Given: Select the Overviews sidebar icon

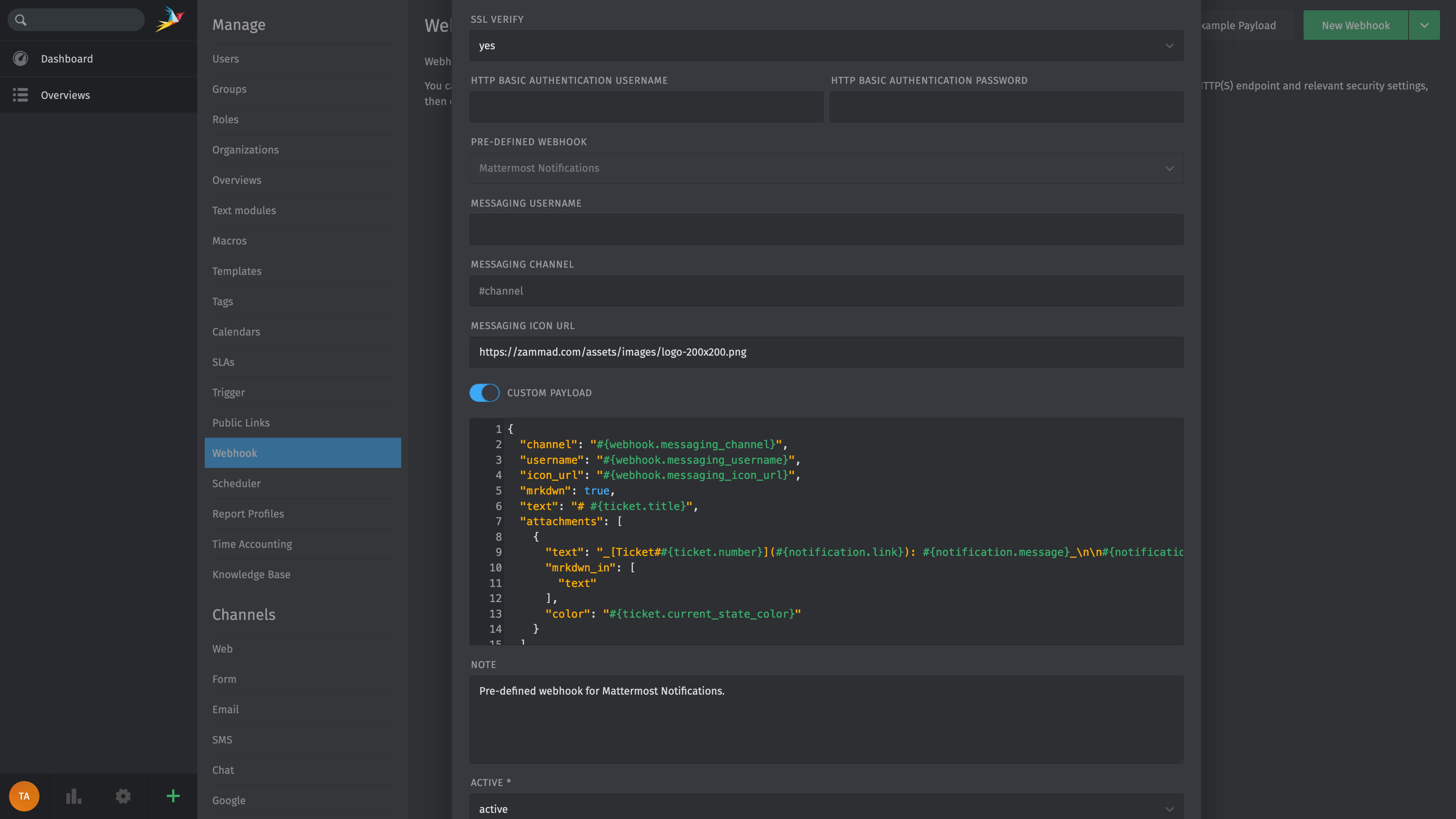Looking at the screenshot, I should coord(20,95).
